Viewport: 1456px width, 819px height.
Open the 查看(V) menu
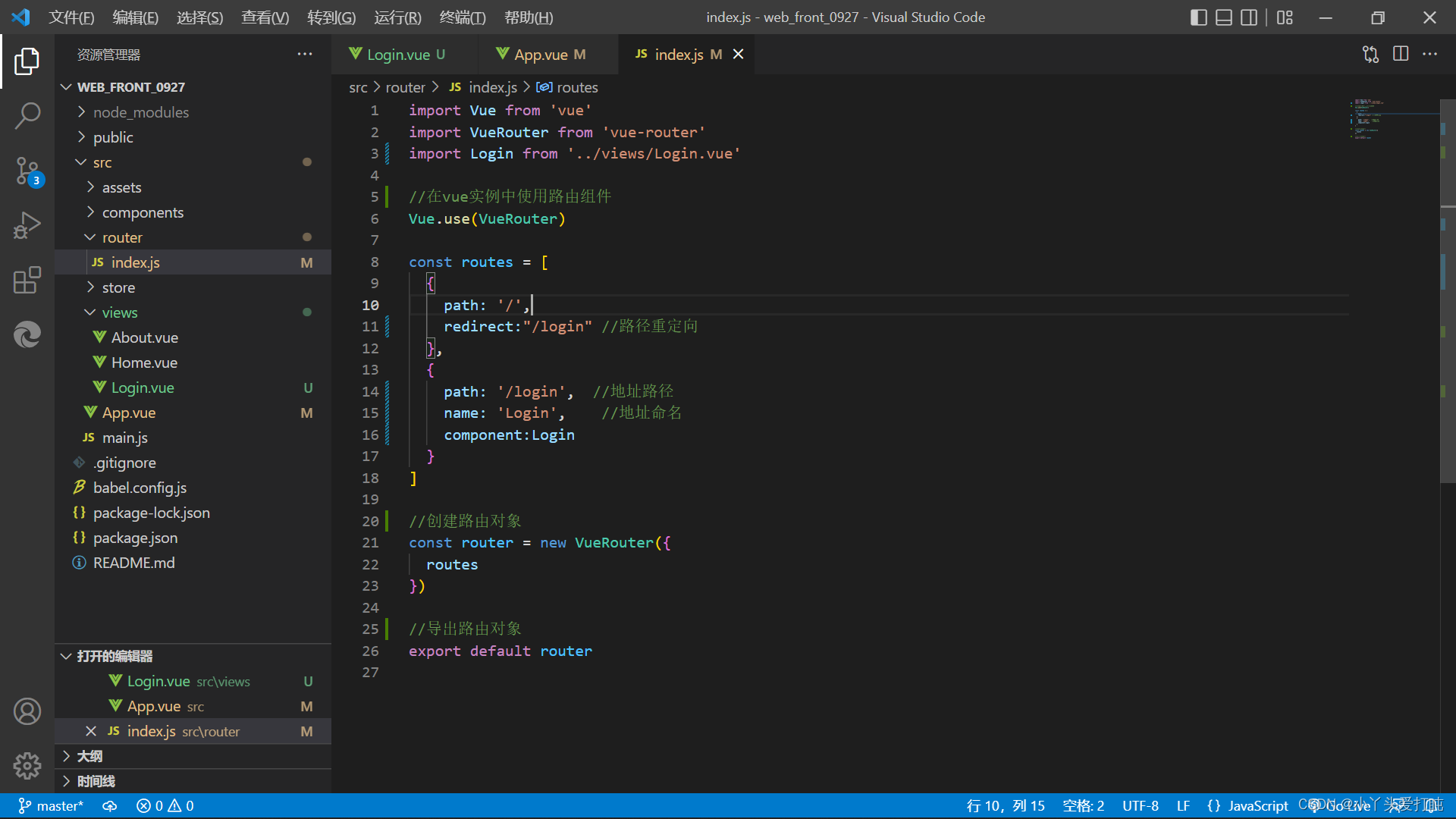click(265, 17)
